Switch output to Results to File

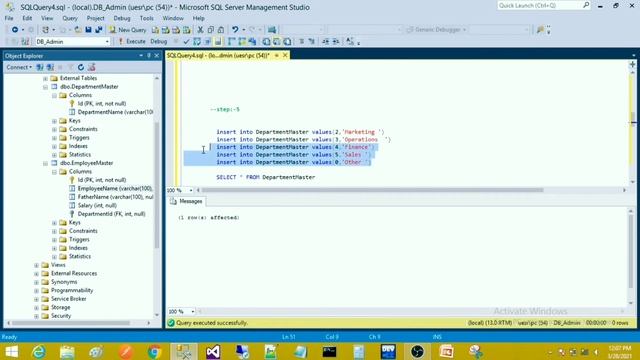[287, 42]
